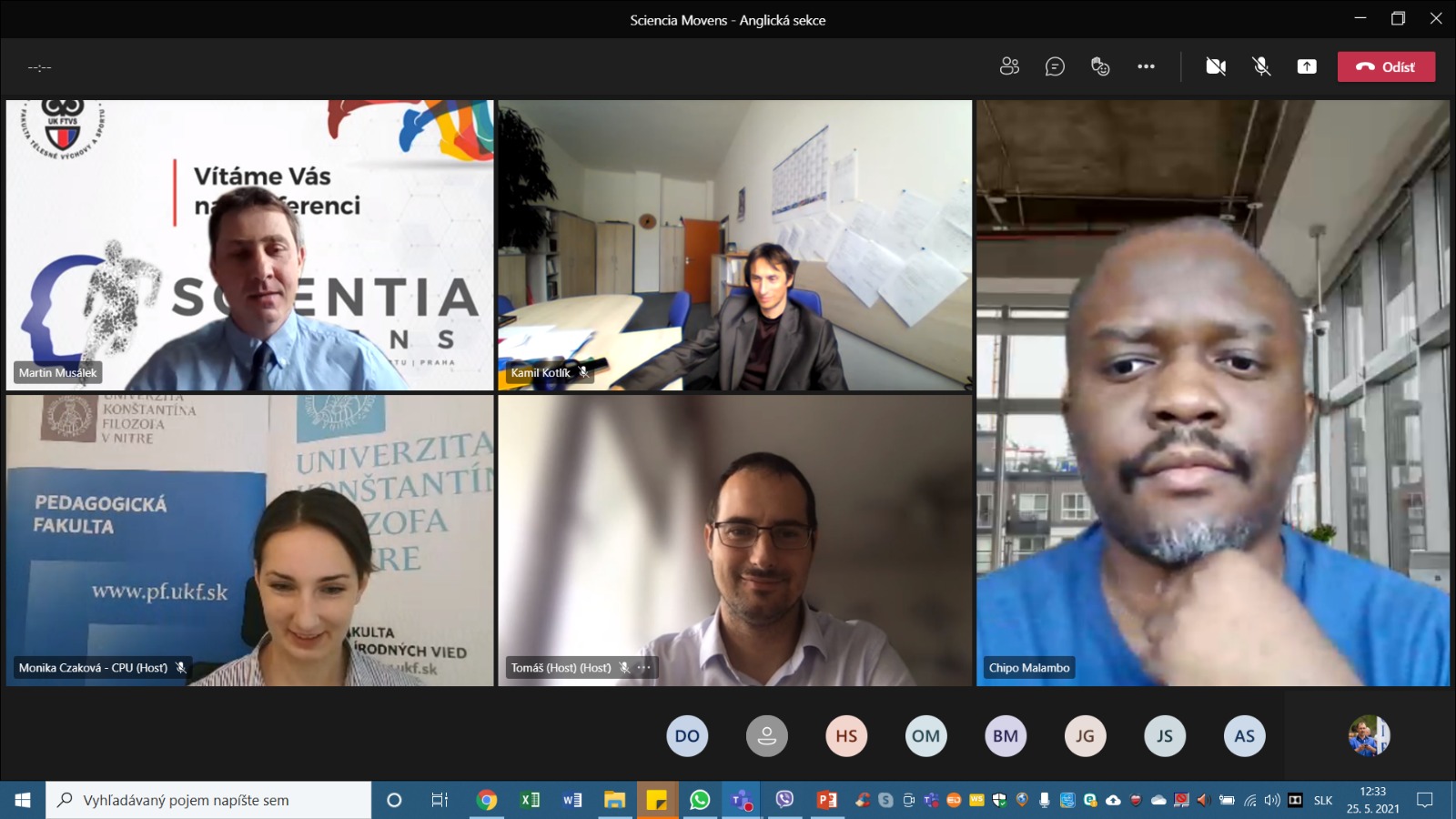1456x819 pixels.
Task: Click the red muted speaker tray icon
Action: (x=1203, y=800)
